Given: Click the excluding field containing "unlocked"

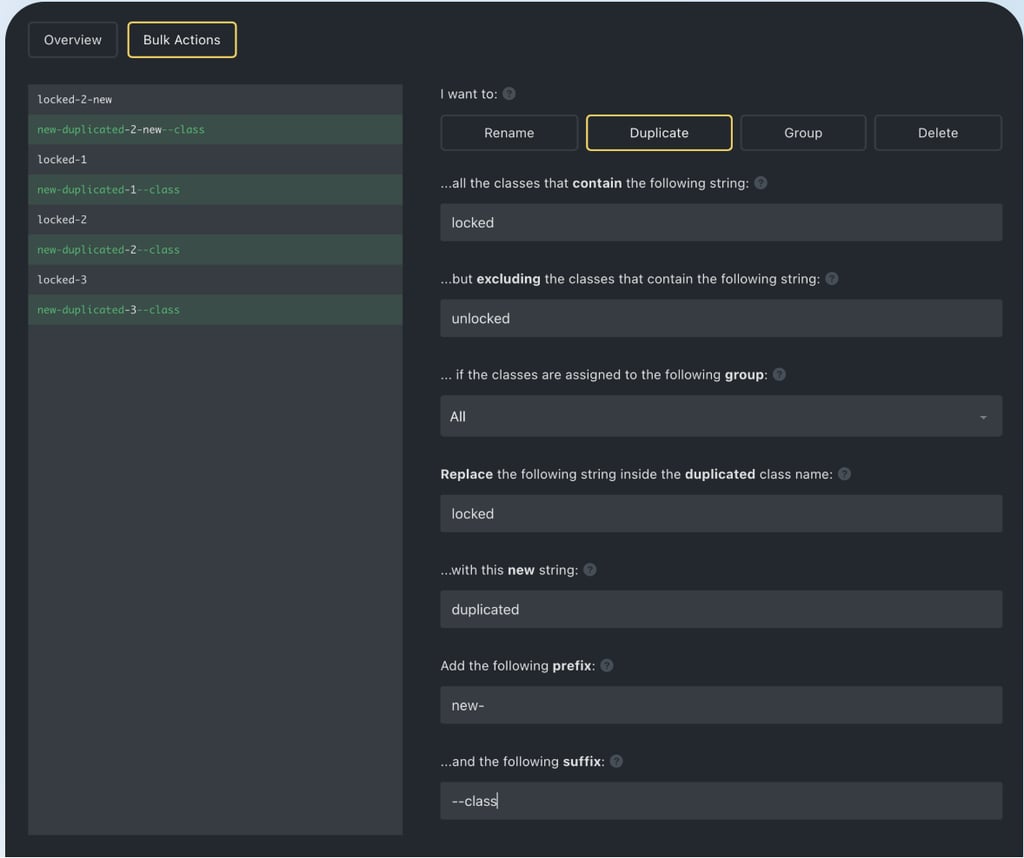Looking at the screenshot, I should (721, 319).
